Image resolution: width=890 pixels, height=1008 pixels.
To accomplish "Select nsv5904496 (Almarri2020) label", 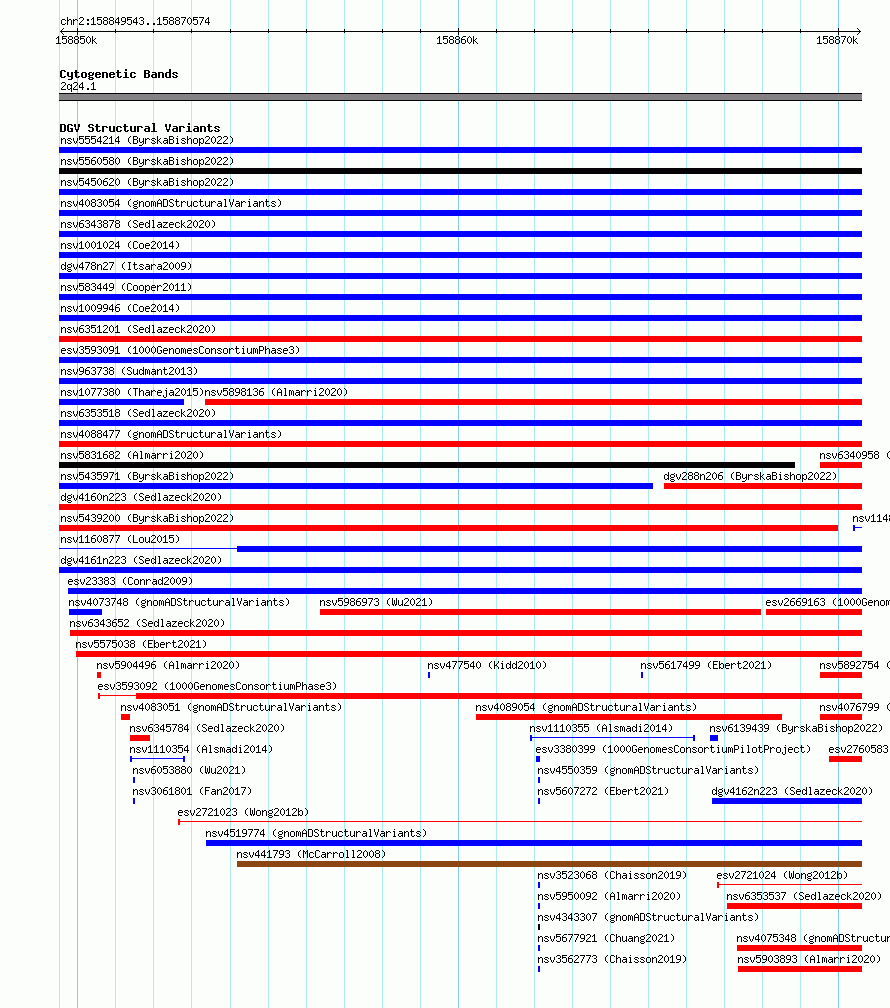I will tap(168, 665).
